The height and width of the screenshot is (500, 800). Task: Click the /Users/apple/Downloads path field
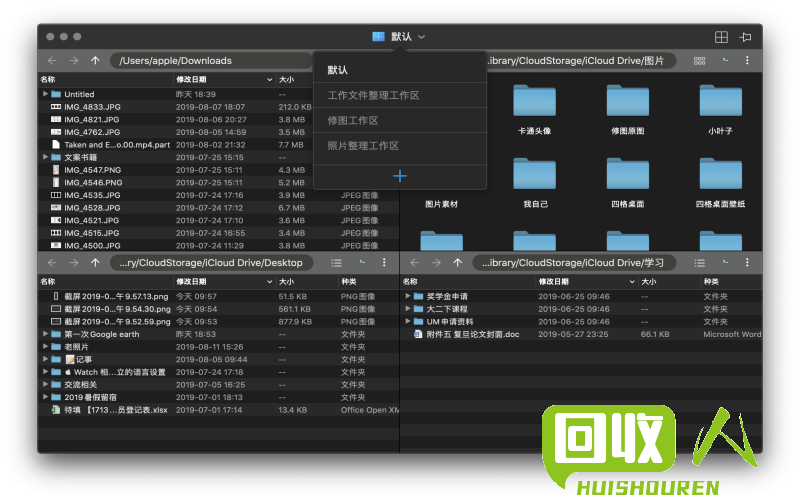pos(212,61)
